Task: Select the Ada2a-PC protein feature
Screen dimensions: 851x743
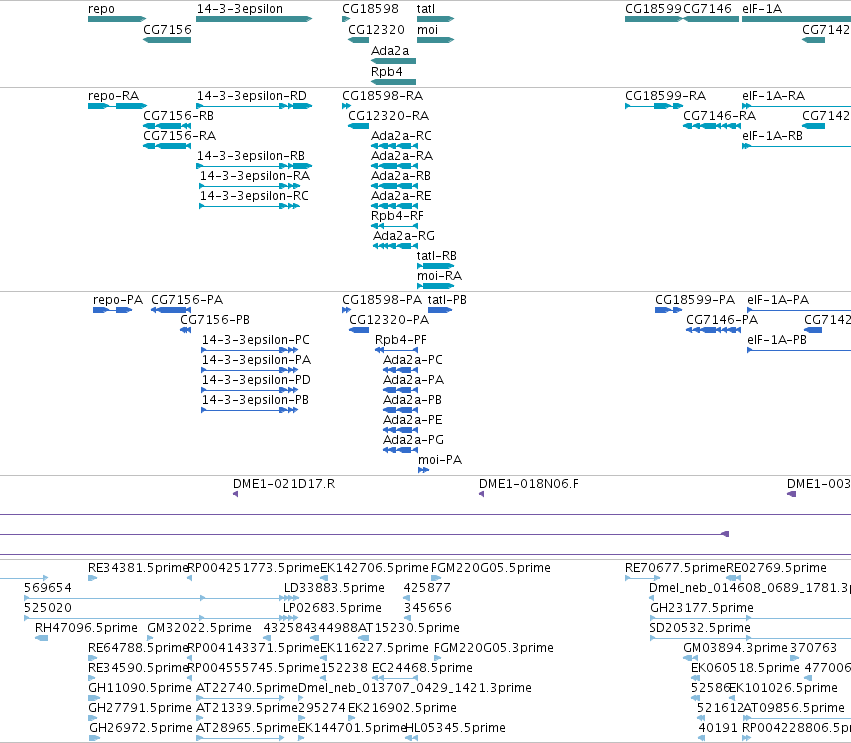Action: coord(400,370)
